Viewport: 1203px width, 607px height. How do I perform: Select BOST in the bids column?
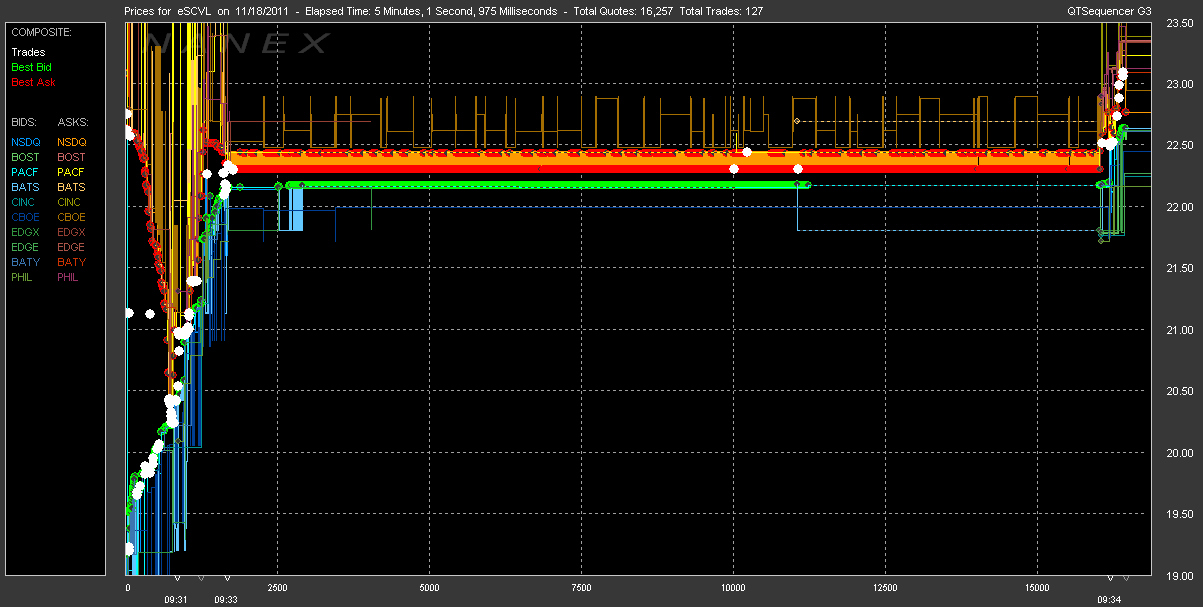[x=26, y=157]
